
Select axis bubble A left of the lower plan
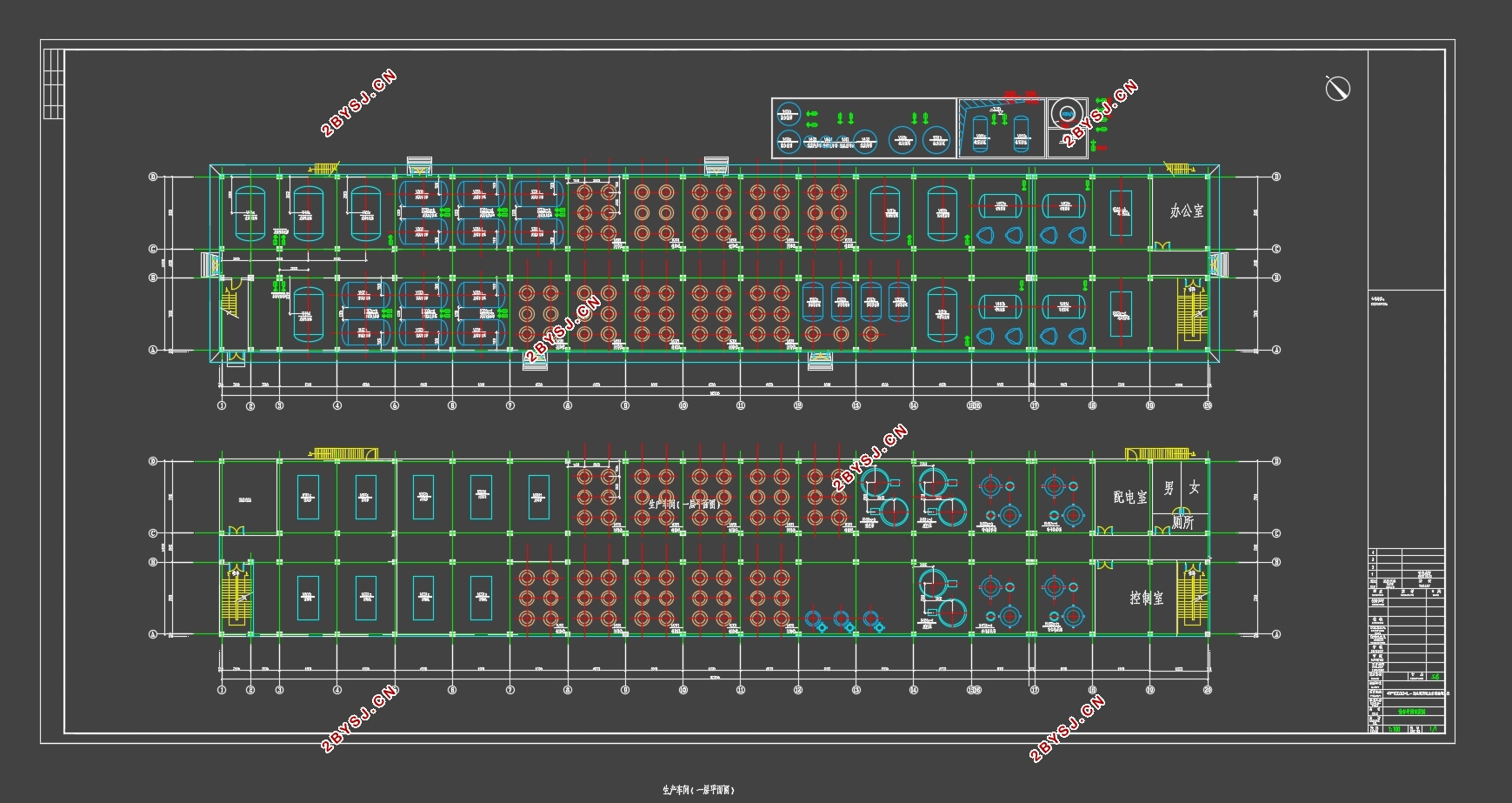(x=153, y=634)
